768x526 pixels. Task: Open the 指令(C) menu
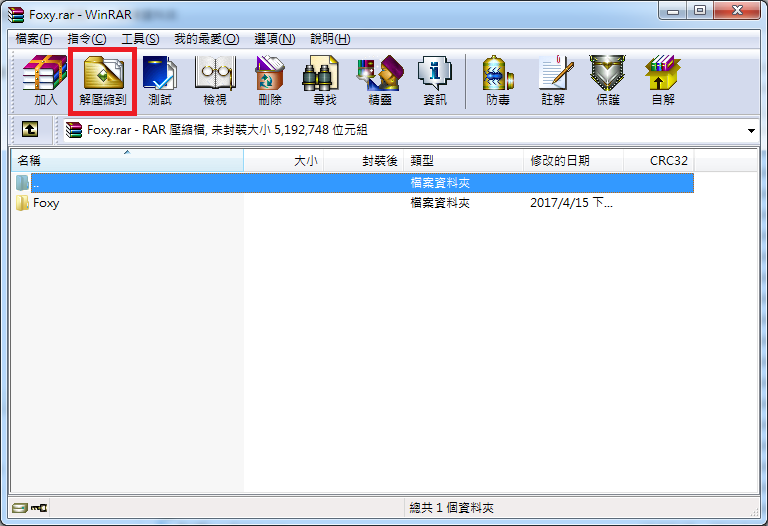point(87,39)
